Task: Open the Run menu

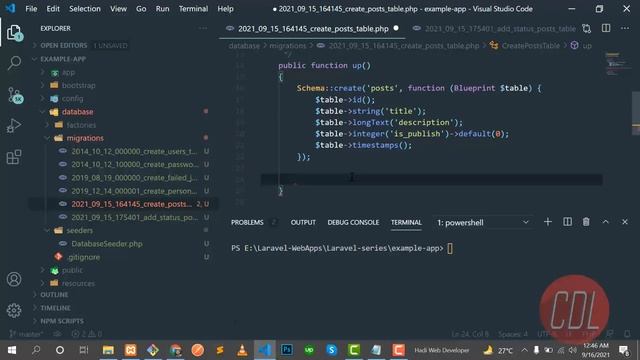Action: click(162, 9)
